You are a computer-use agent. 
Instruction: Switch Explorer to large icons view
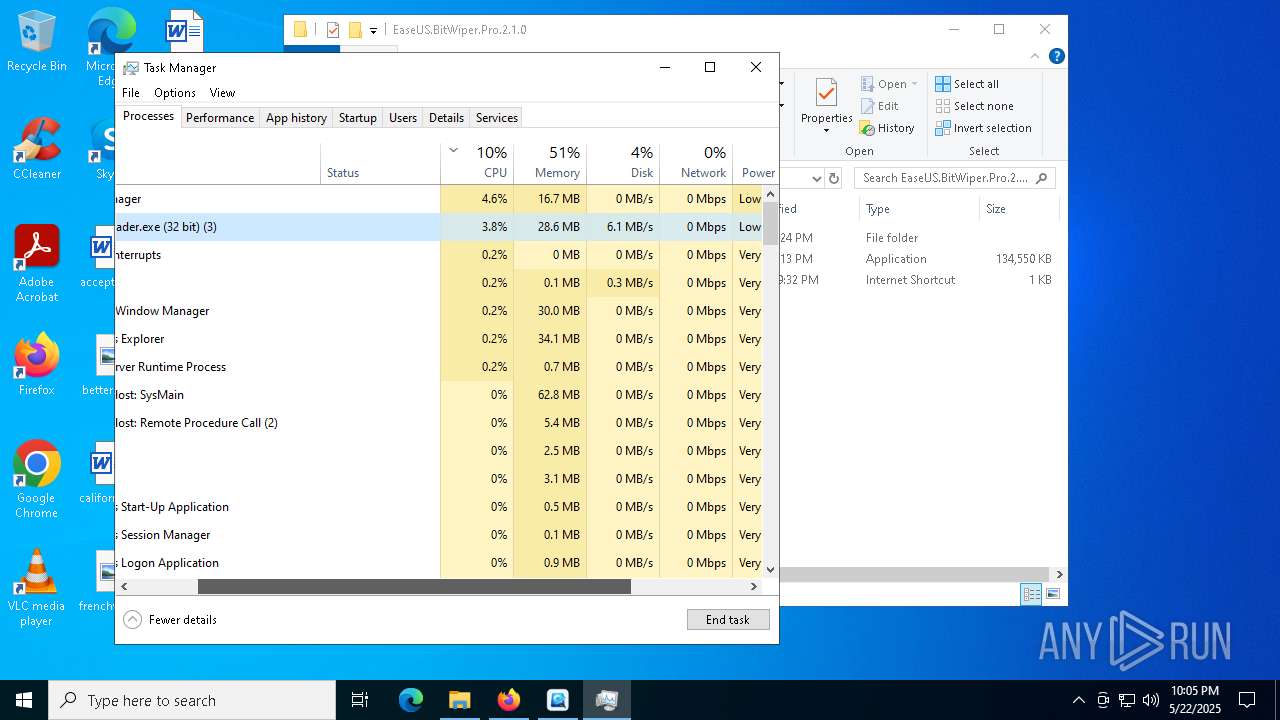pyautogui.click(x=1053, y=594)
